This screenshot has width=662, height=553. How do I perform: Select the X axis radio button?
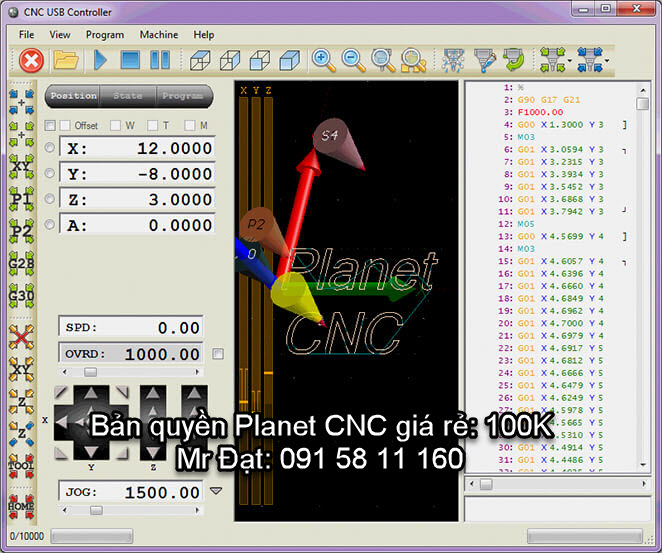pyautogui.click(x=49, y=147)
